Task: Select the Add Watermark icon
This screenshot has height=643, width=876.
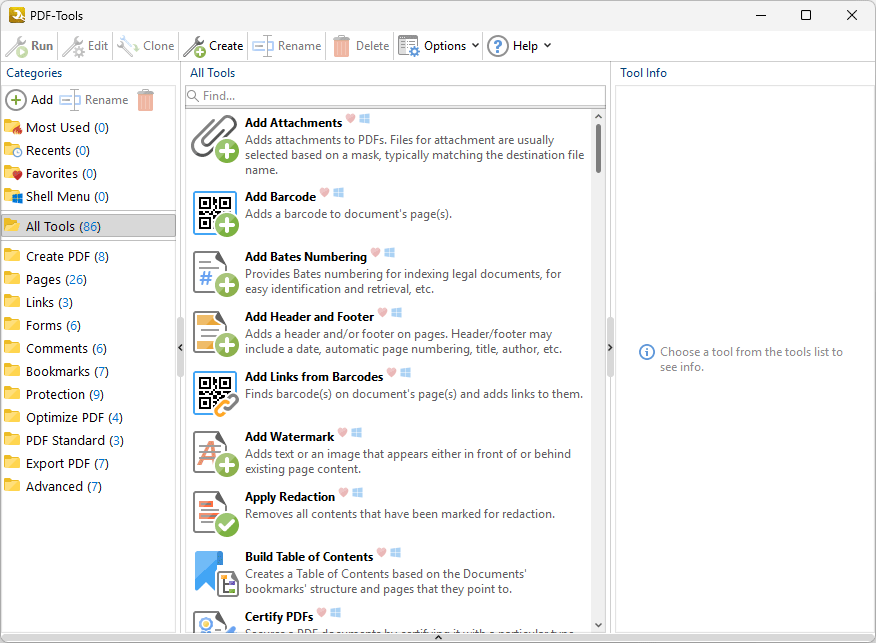Action: pyautogui.click(x=216, y=454)
